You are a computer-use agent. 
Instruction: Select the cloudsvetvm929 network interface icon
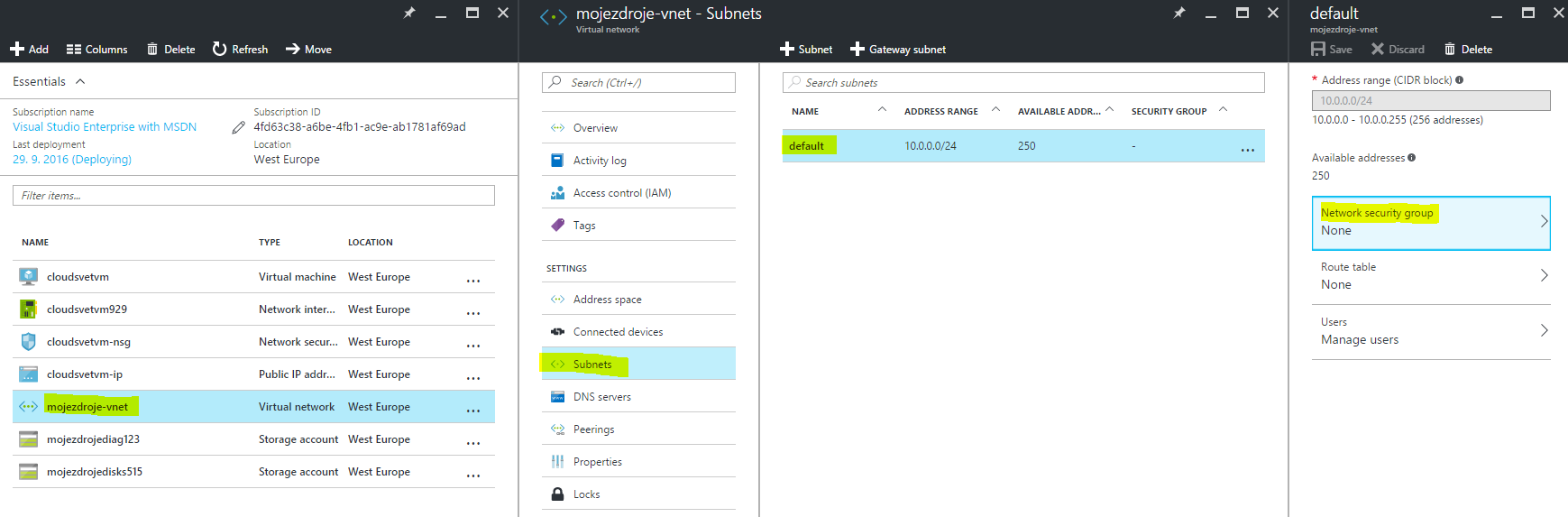pyautogui.click(x=29, y=309)
